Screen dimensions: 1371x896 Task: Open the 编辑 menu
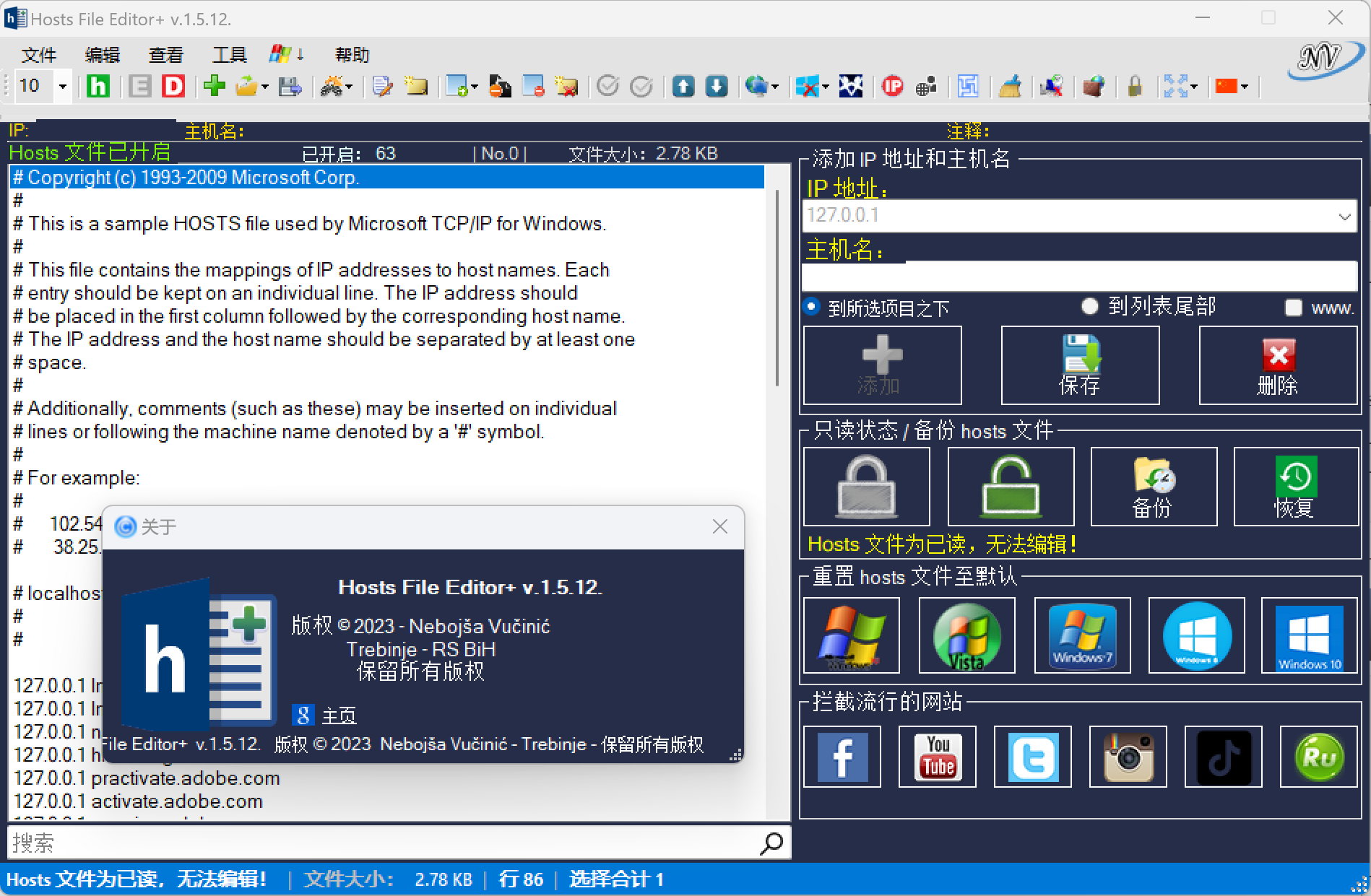point(103,55)
